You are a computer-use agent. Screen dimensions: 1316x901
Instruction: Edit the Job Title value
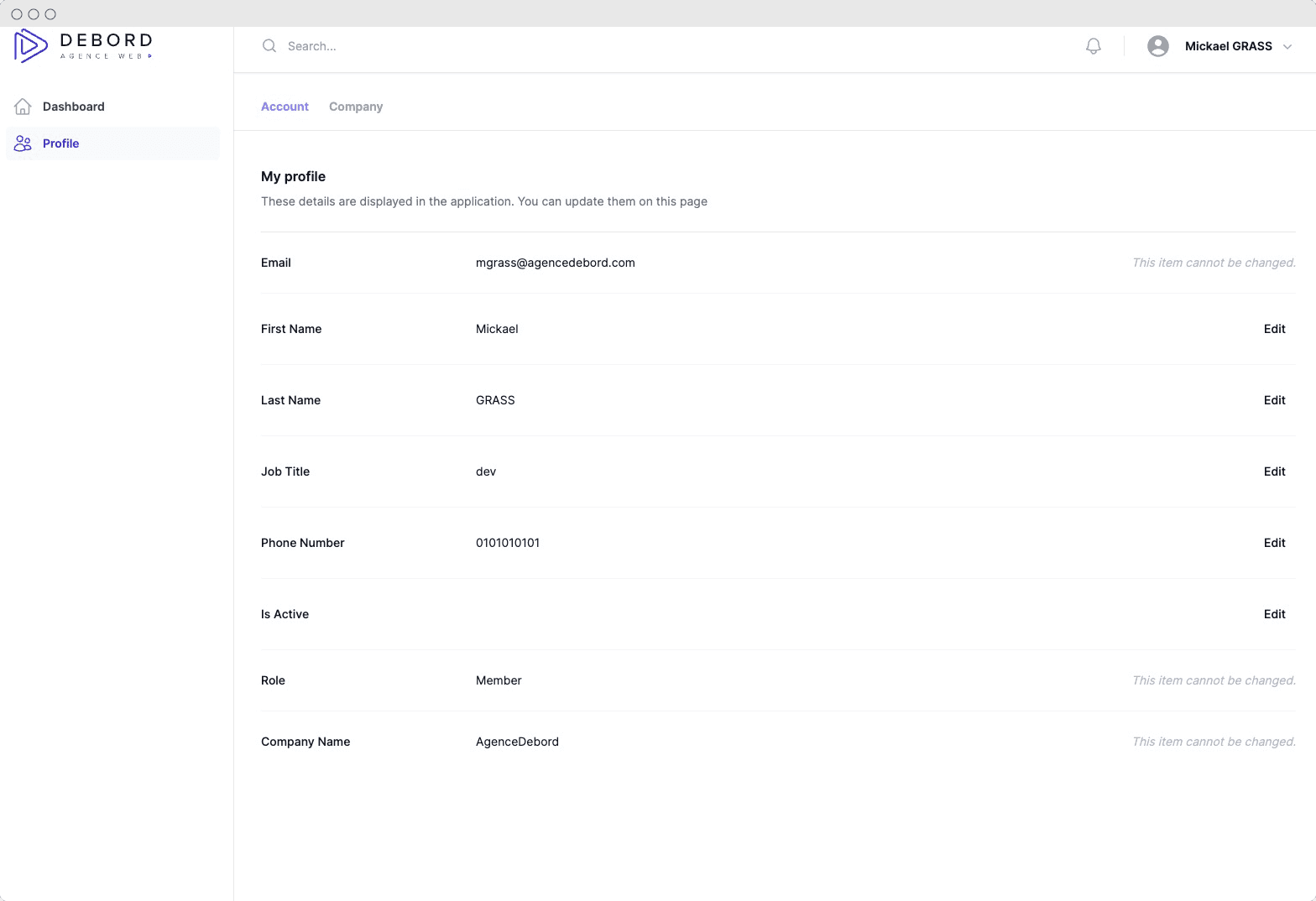tap(1274, 471)
